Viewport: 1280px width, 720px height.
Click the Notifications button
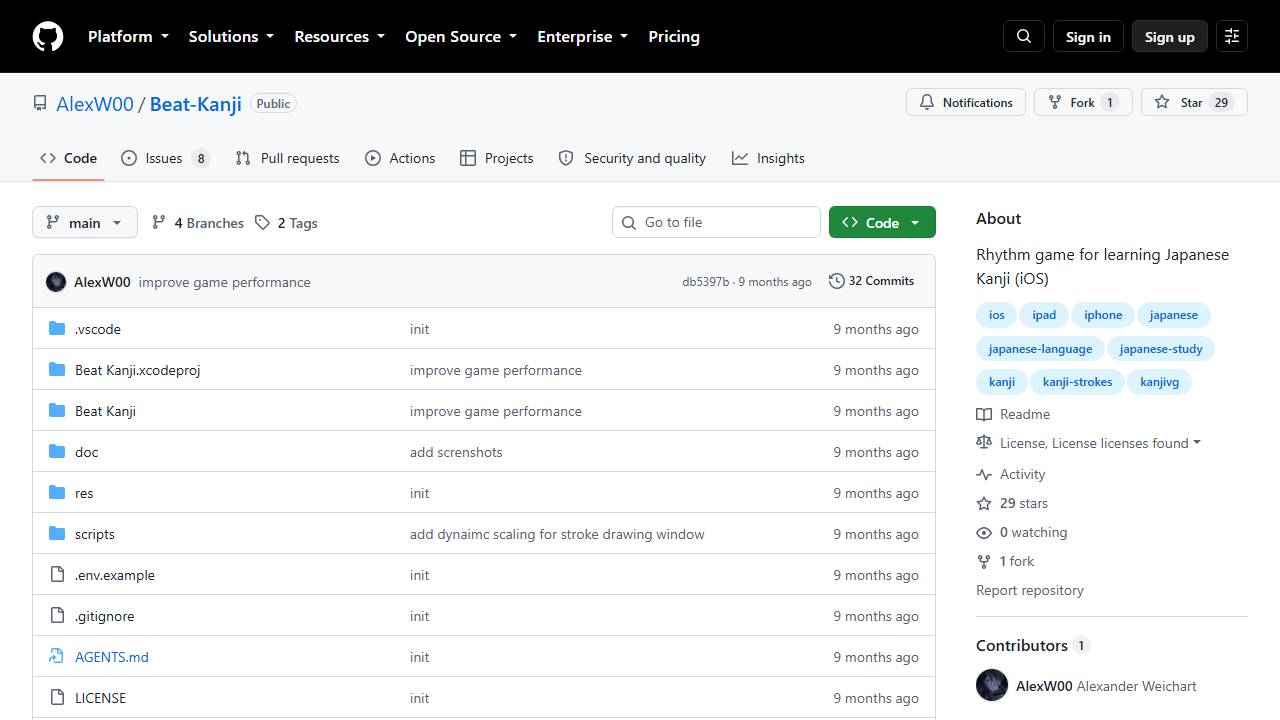pyautogui.click(x=966, y=102)
